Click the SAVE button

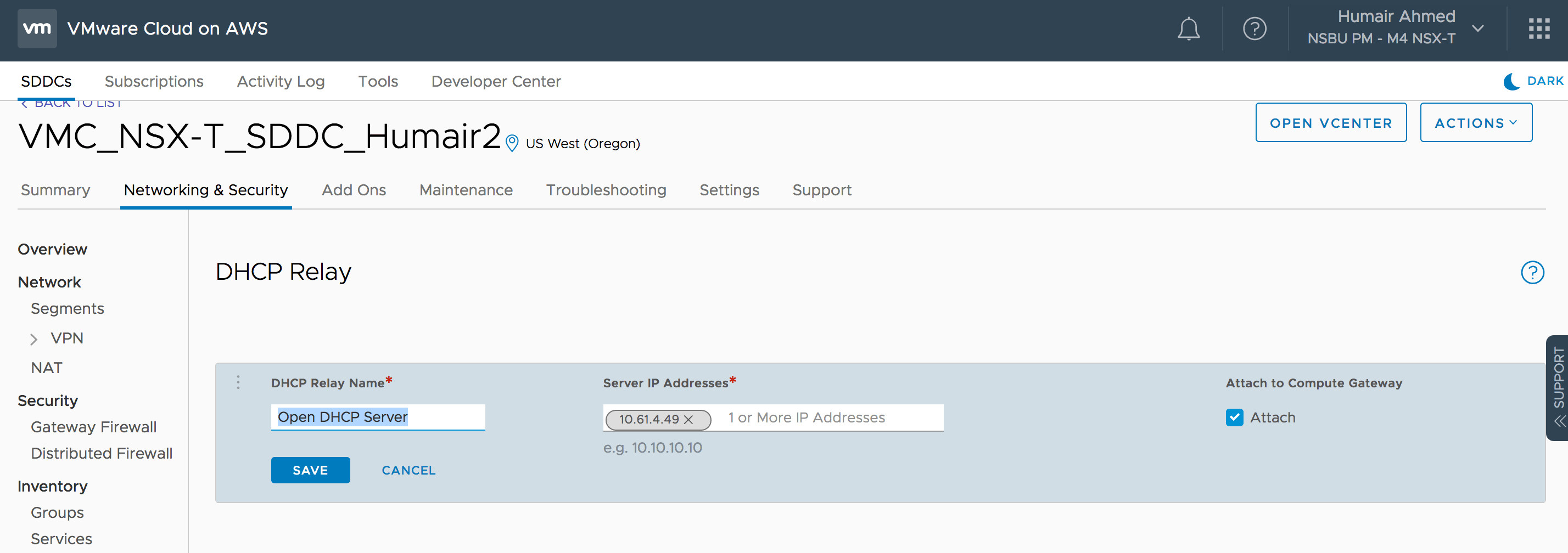[310, 470]
